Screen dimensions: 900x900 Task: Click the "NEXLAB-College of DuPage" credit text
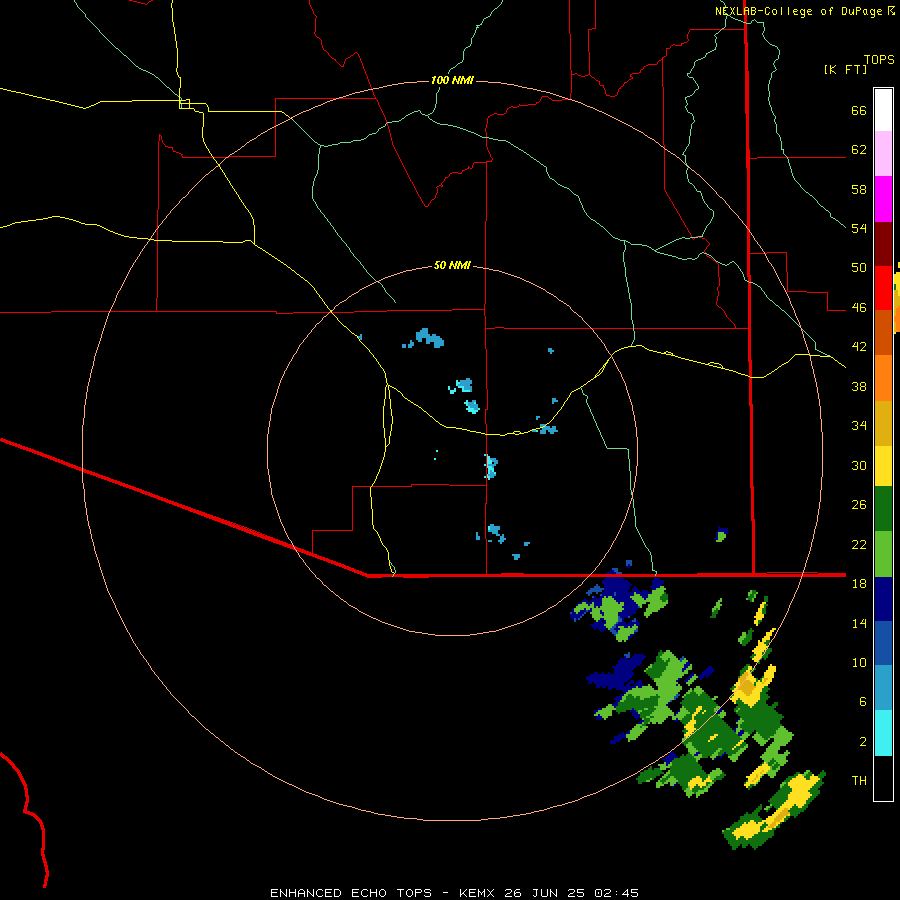[x=798, y=11]
